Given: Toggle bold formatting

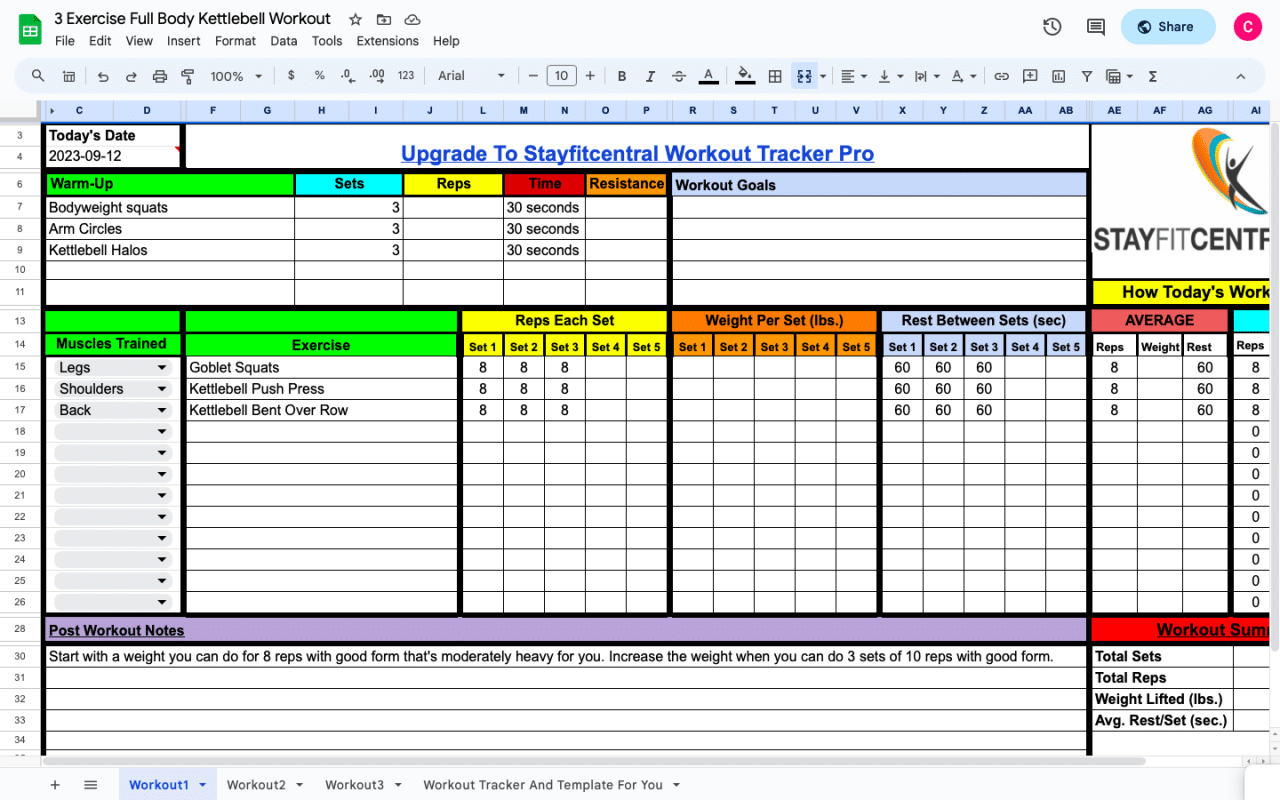Looking at the screenshot, I should click(x=621, y=76).
